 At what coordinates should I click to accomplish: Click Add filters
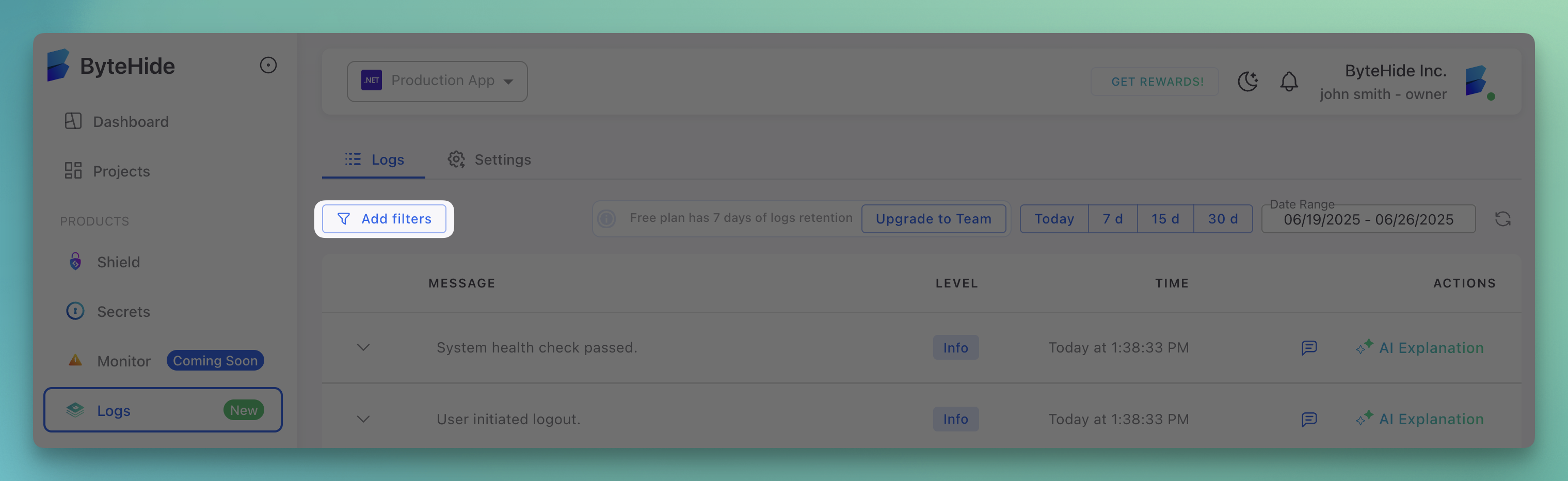pyautogui.click(x=384, y=219)
